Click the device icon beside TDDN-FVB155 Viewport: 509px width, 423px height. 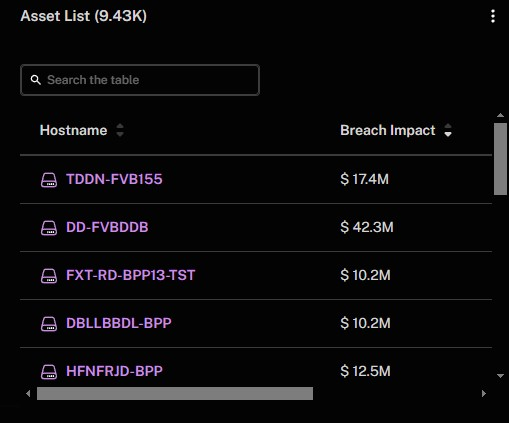coord(49,180)
